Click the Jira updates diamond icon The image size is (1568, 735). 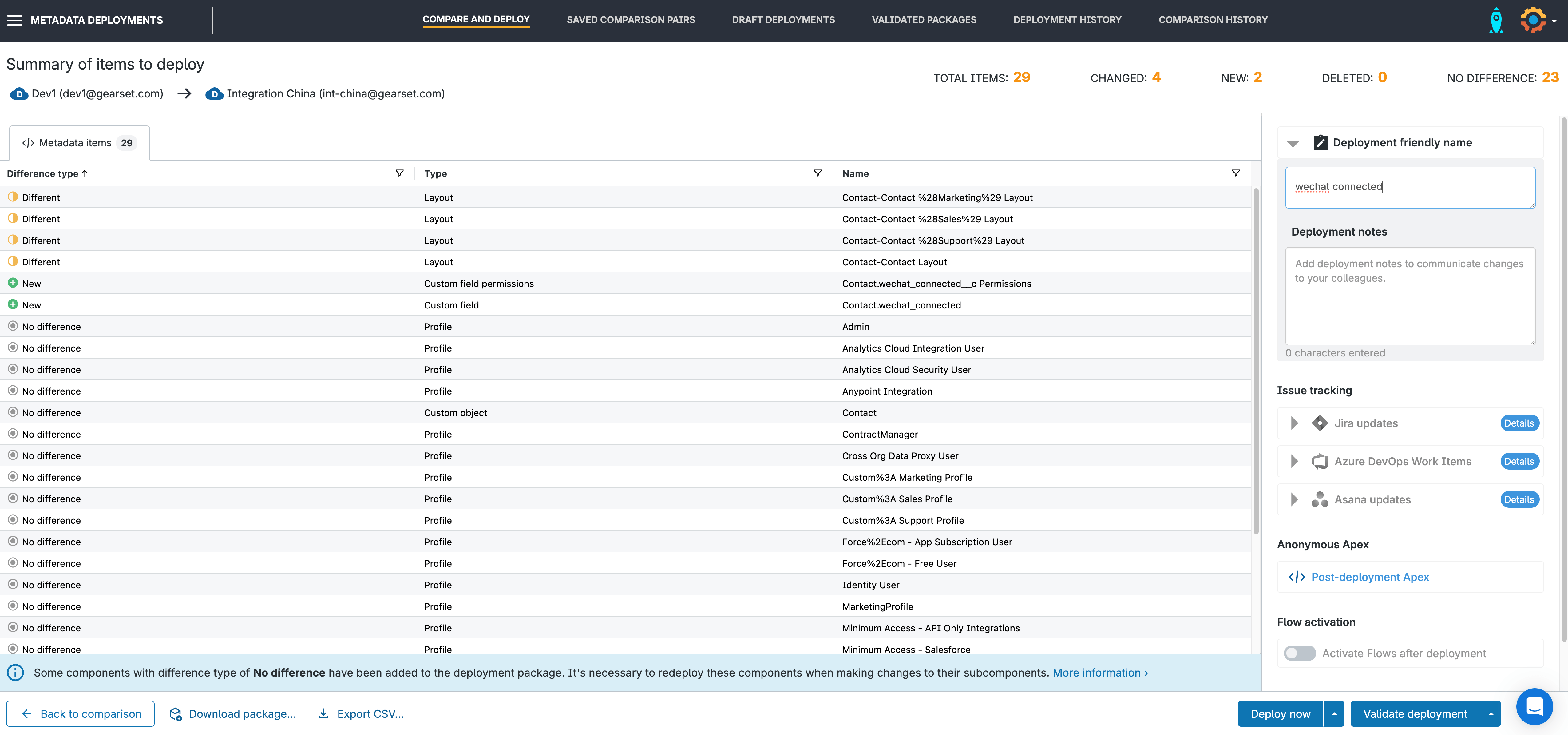pyautogui.click(x=1320, y=423)
